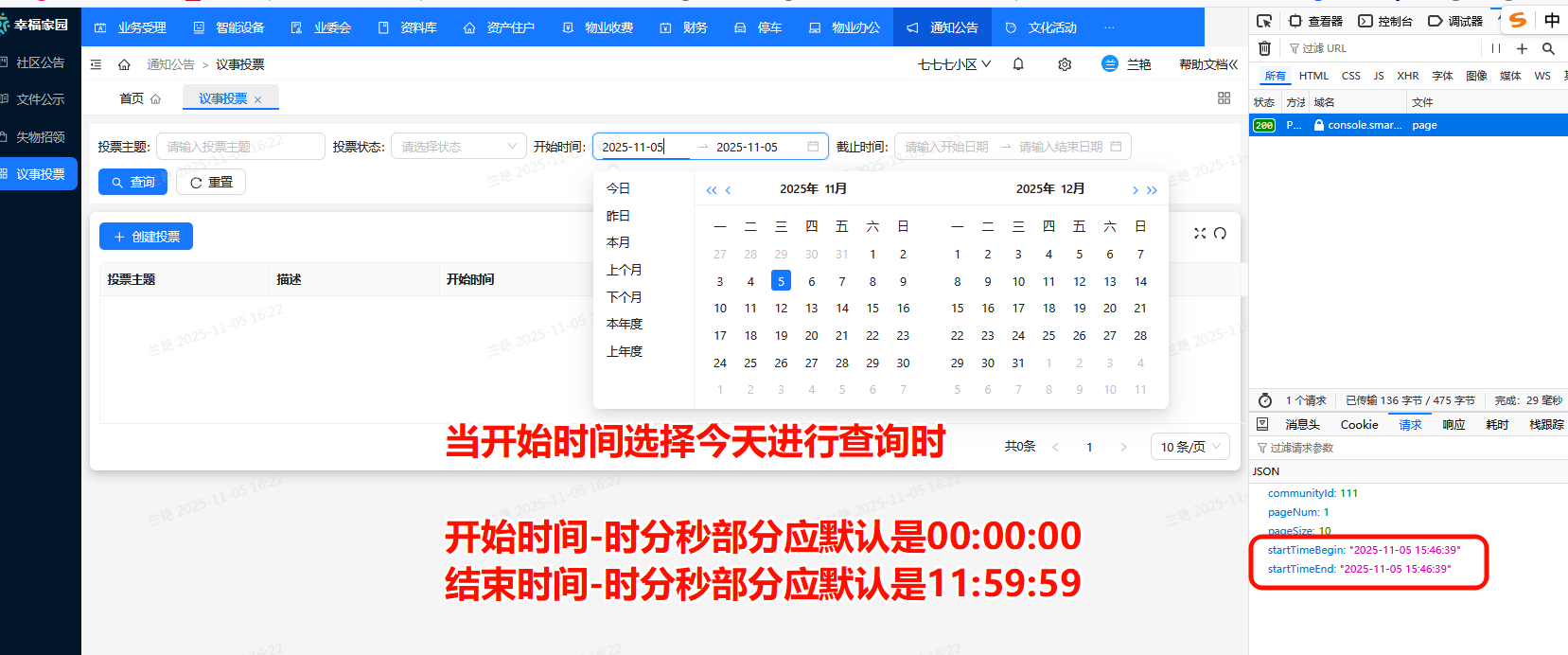Open the 投票状态 status dropdown
This screenshot has height=655, width=1568.
pos(458,147)
